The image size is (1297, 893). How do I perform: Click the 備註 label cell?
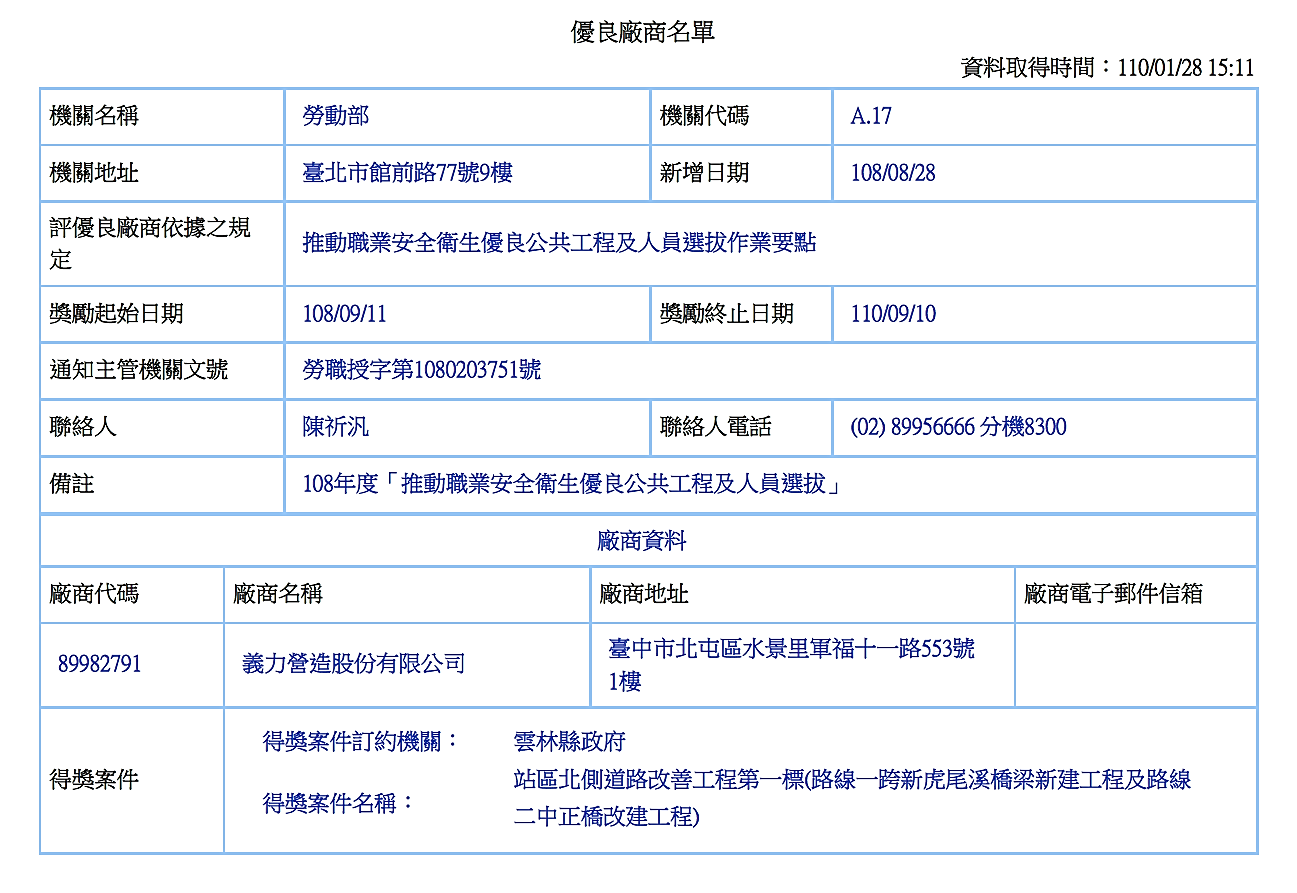(162, 485)
